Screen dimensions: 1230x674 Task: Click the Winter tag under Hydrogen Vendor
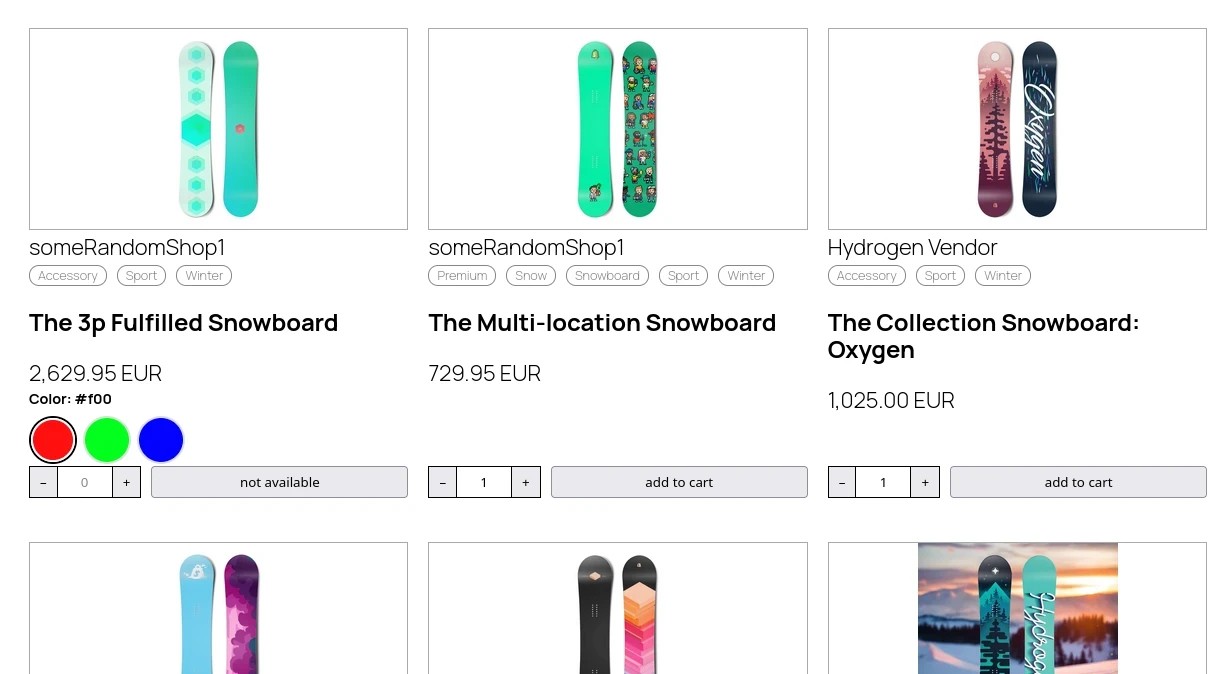tap(1002, 275)
